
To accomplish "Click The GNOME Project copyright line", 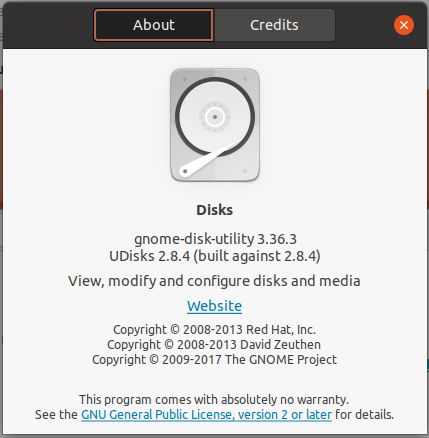I will click(x=214, y=360).
